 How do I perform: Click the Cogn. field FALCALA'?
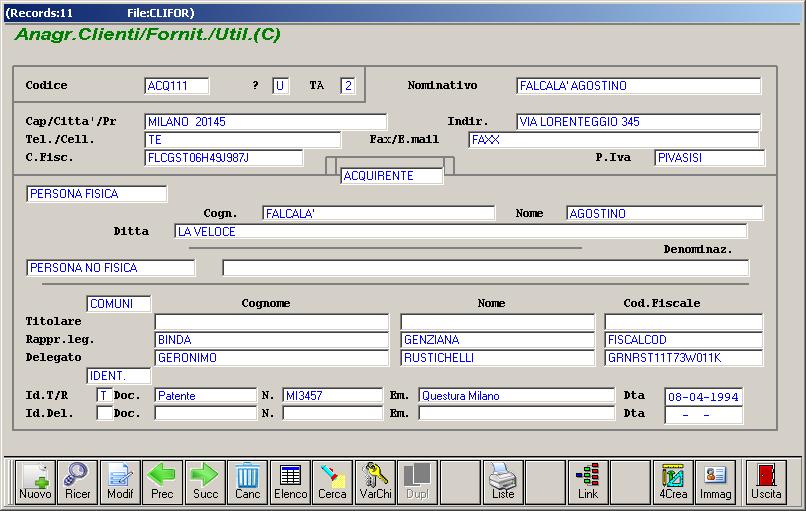[x=379, y=213]
